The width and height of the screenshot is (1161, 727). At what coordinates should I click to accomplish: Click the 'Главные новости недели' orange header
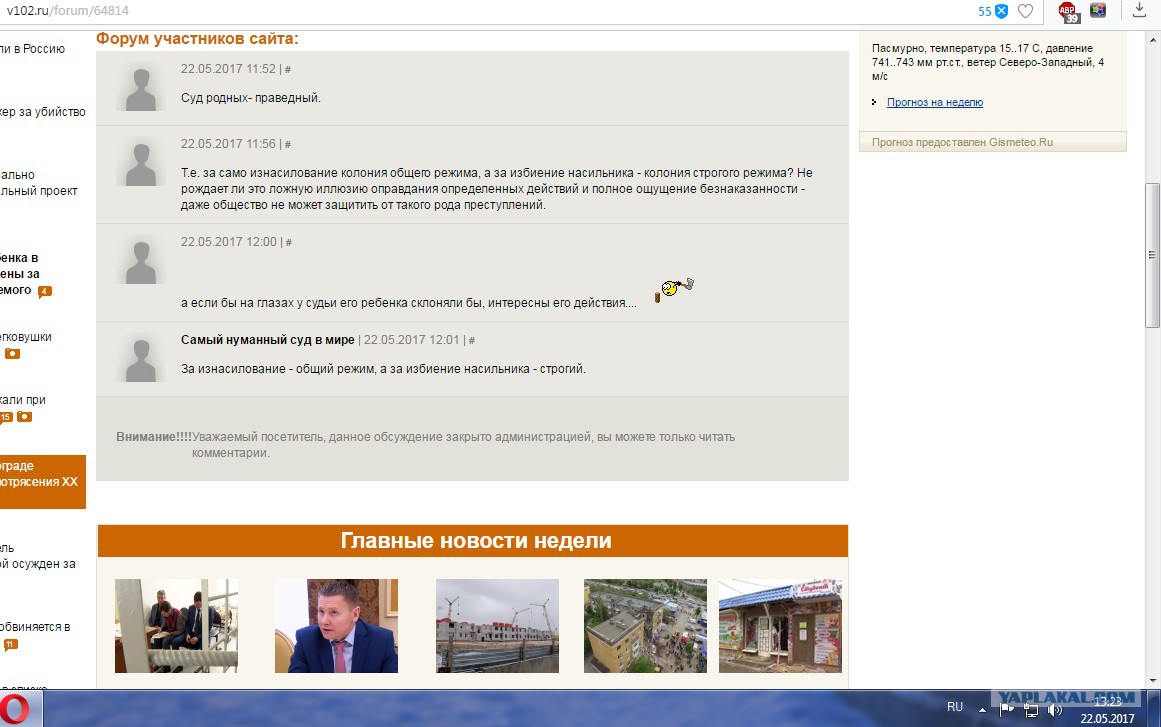472,540
